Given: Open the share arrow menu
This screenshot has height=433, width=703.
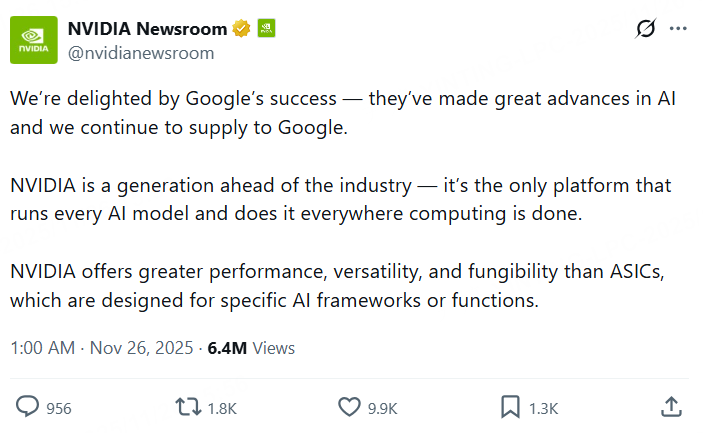Looking at the screenshot, I should coord(672,406).
